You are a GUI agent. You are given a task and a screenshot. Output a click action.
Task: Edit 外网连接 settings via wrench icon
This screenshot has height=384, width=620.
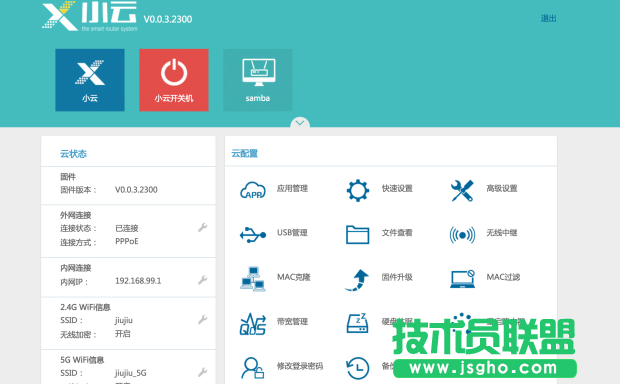202,227
